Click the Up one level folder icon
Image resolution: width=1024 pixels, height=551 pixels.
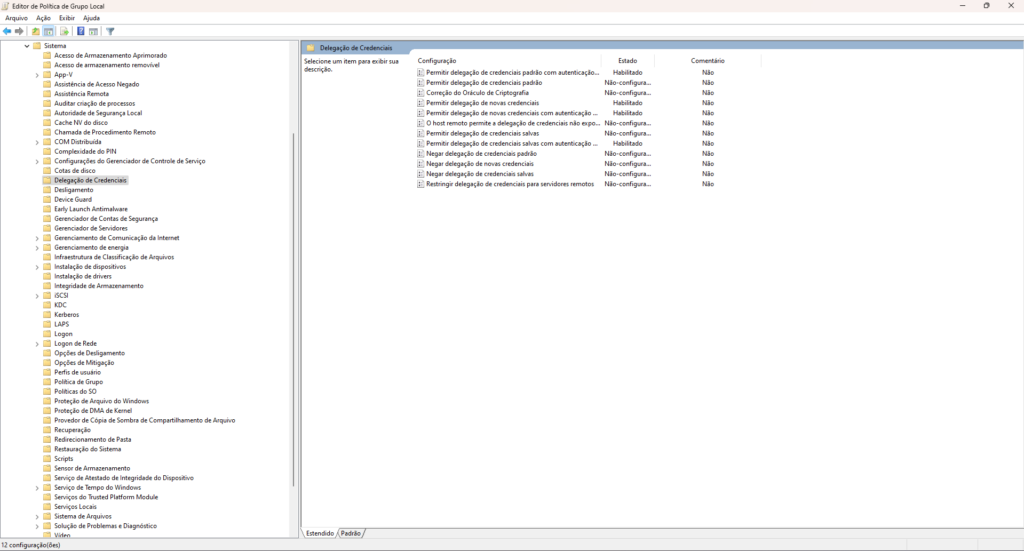coord(36,31)
